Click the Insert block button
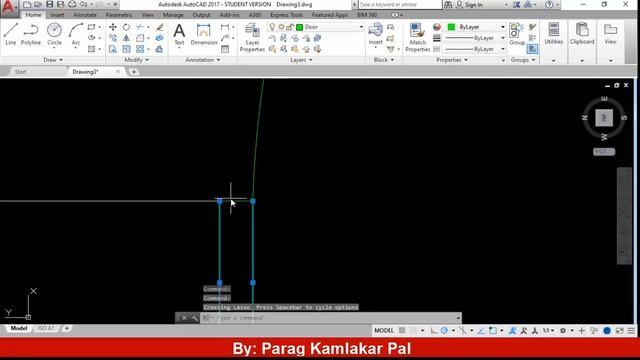Viewport: 640px width, 360px height. [x=376, y=34]
